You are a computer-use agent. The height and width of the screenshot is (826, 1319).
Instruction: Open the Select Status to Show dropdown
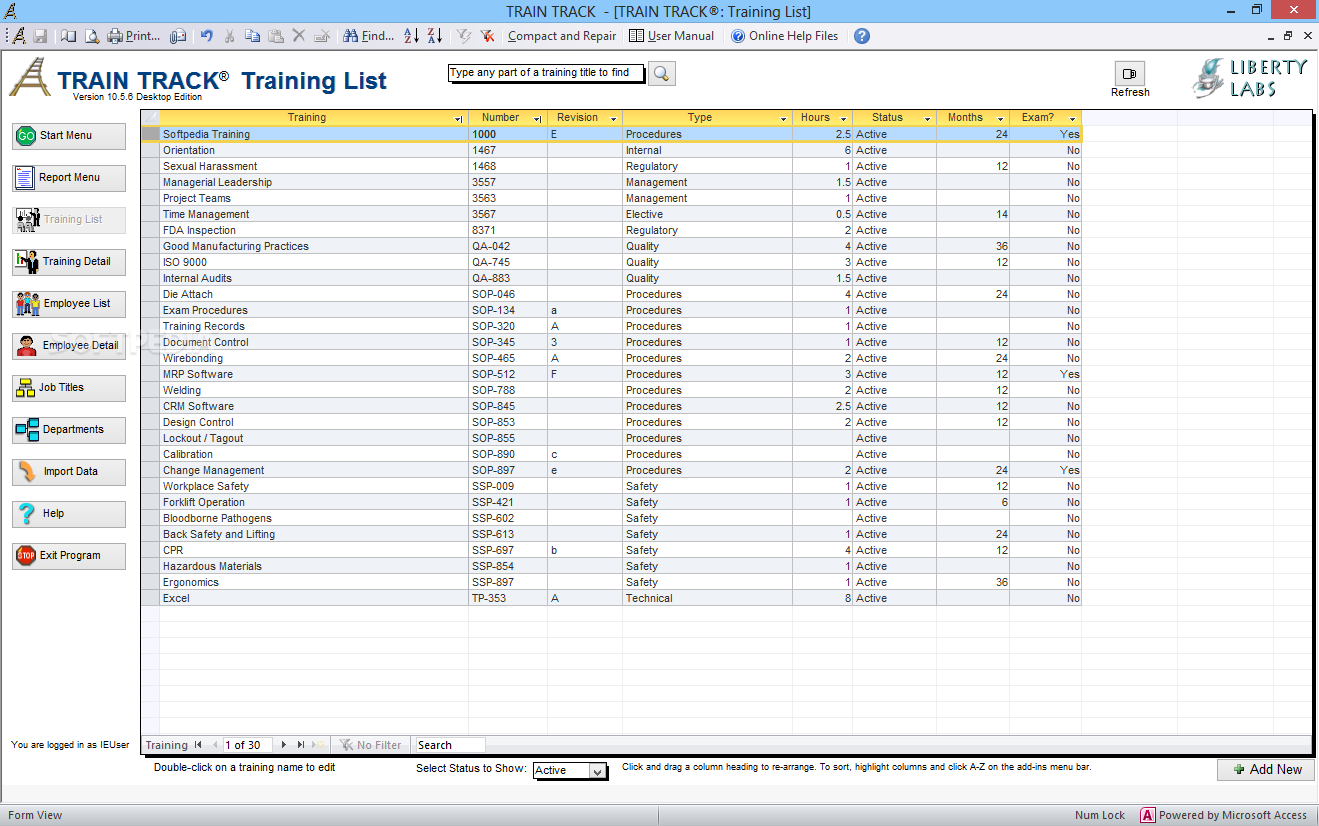tap(597, 771)
